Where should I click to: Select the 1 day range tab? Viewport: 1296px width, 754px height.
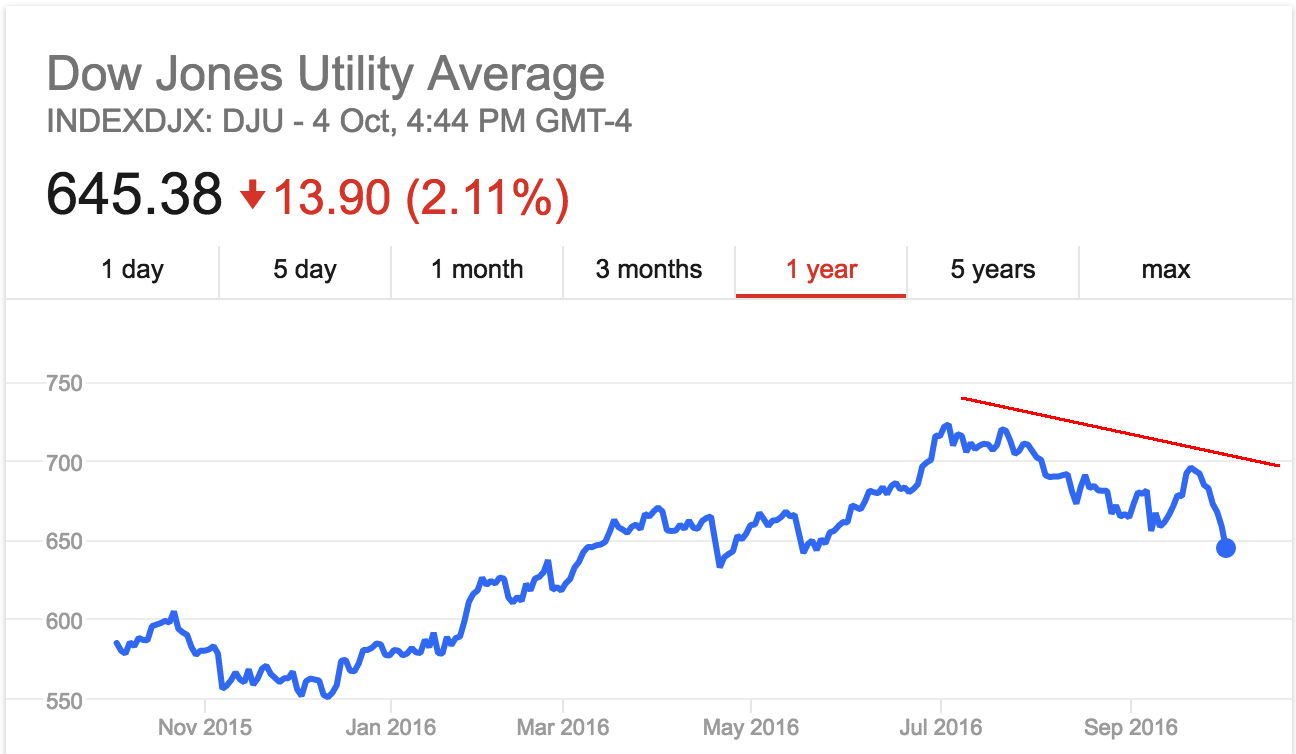click(132, 269)
